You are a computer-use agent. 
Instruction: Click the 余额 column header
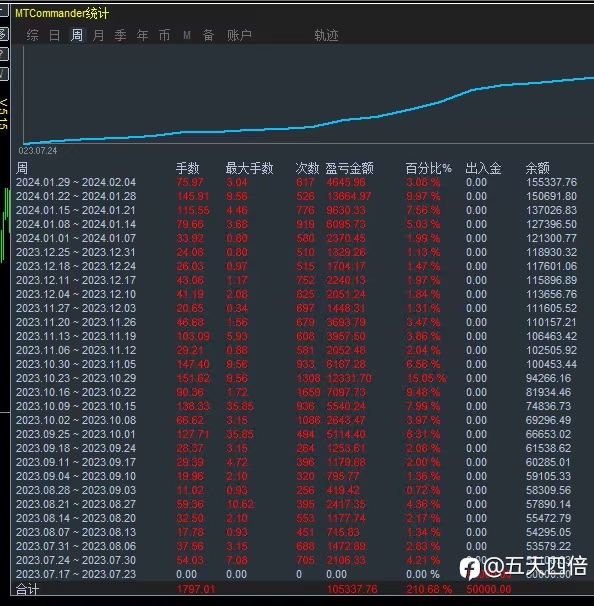[x=538, y=168]
